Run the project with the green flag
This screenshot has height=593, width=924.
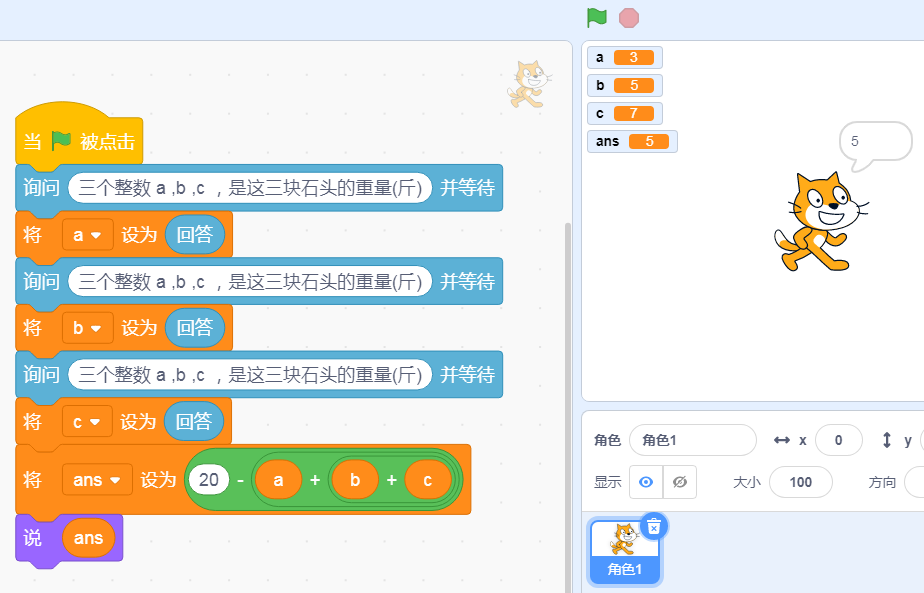click(x=593, y=18)
